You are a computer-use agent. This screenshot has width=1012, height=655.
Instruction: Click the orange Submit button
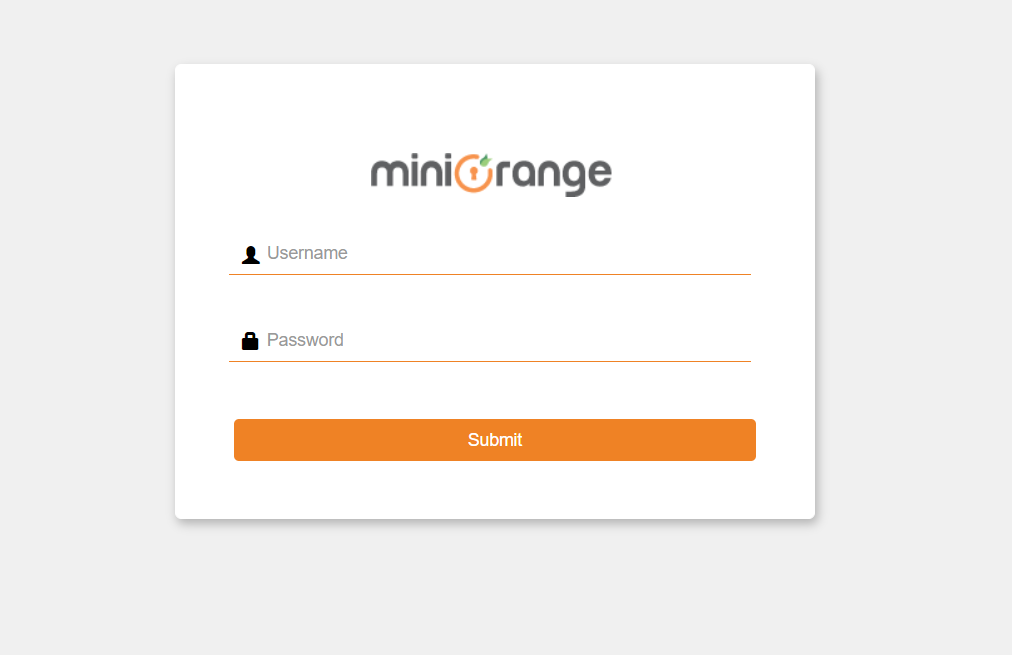pyautogui.click(x=495, y=440)
